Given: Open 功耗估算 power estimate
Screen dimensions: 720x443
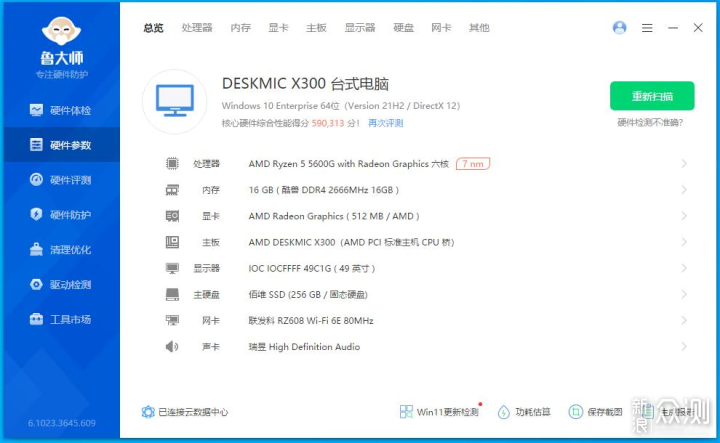Looking at the screenshot, I should pos(524,412).
